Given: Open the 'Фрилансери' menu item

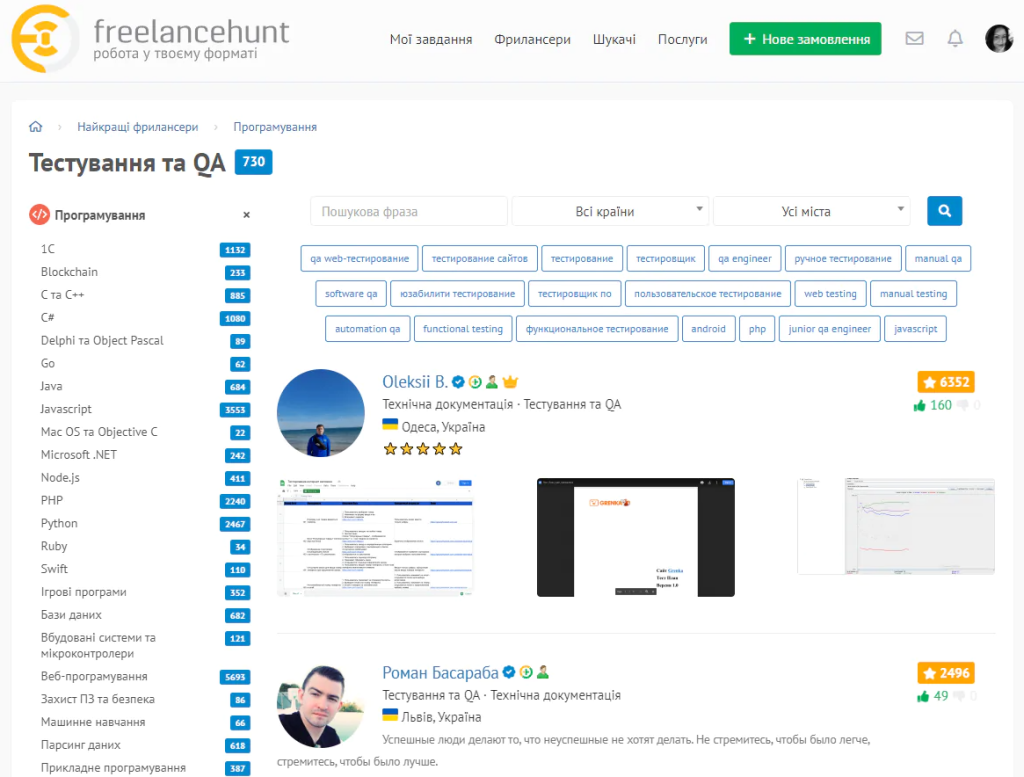Looking at the screenshot, I should (532, 40).
